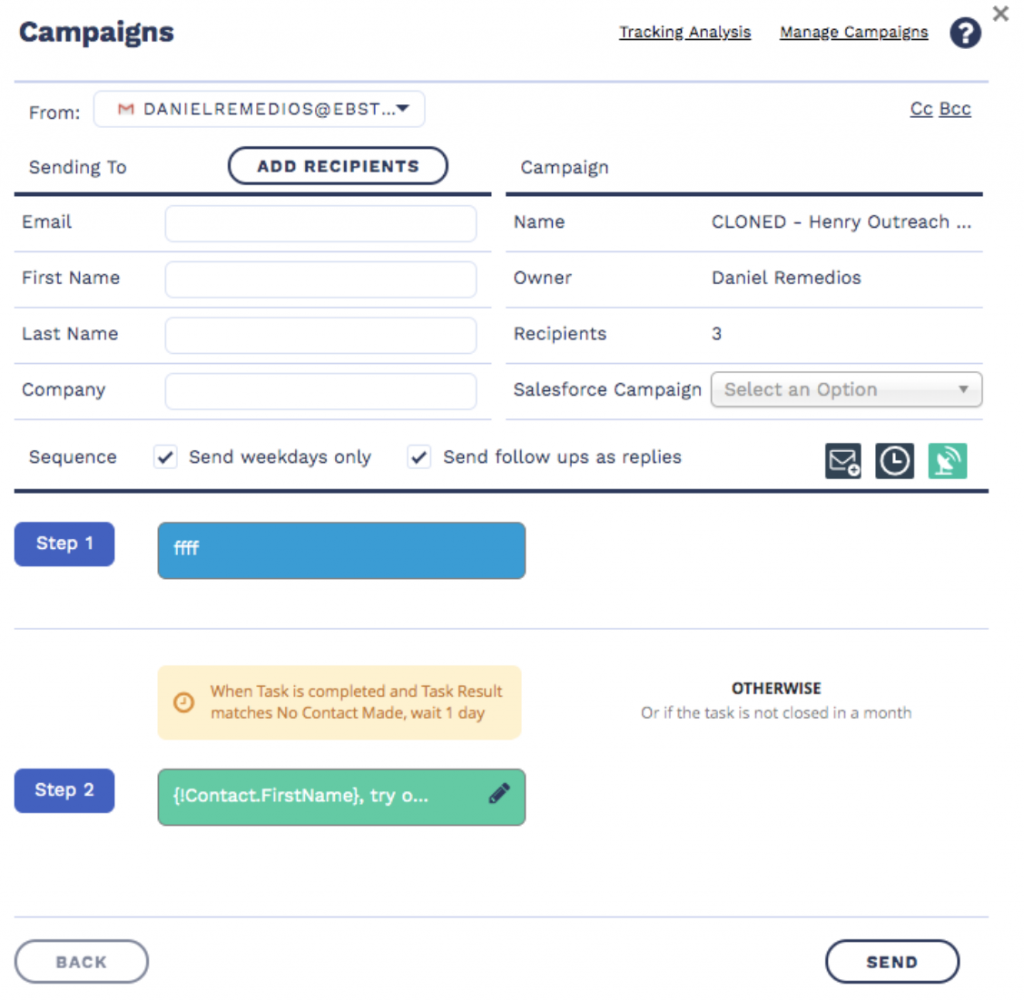
Task: Click the green satellite dish tracking icon
Action: (x=947, y=460)
